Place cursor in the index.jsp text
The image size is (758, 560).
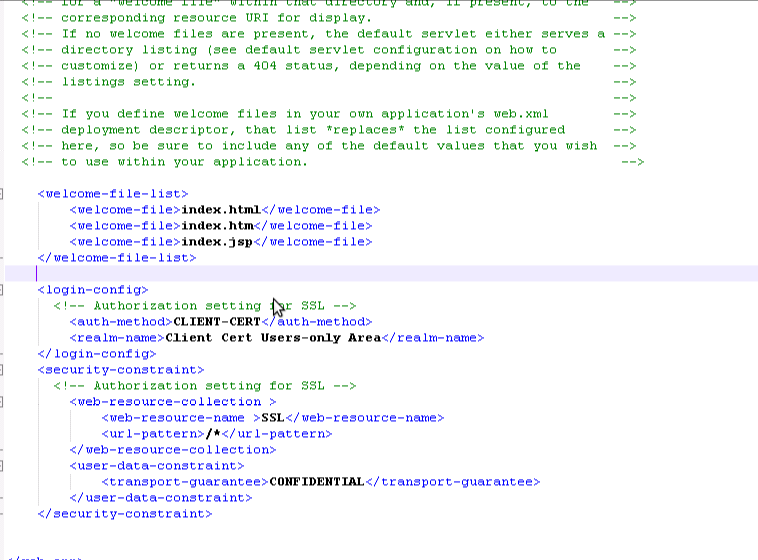216,242
